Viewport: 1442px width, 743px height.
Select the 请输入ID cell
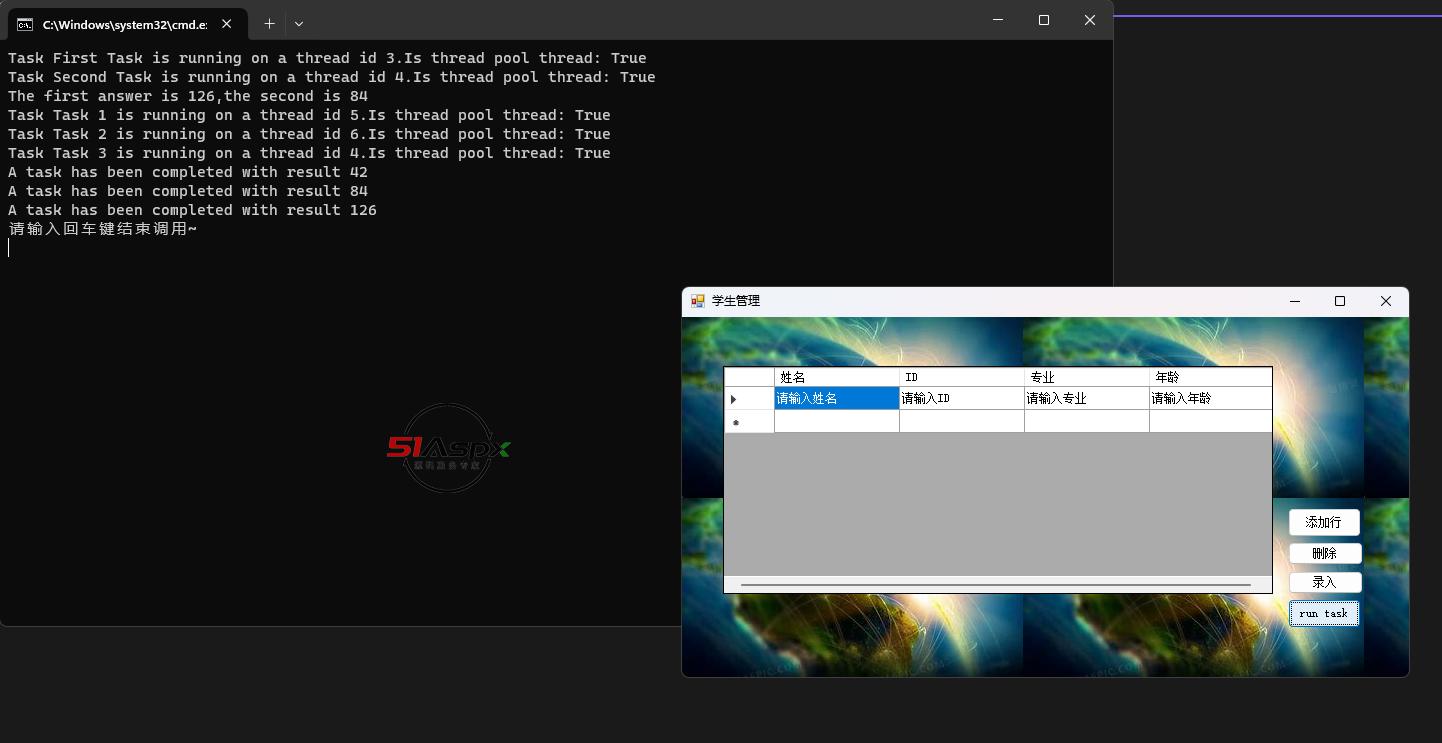click(961, 399)
